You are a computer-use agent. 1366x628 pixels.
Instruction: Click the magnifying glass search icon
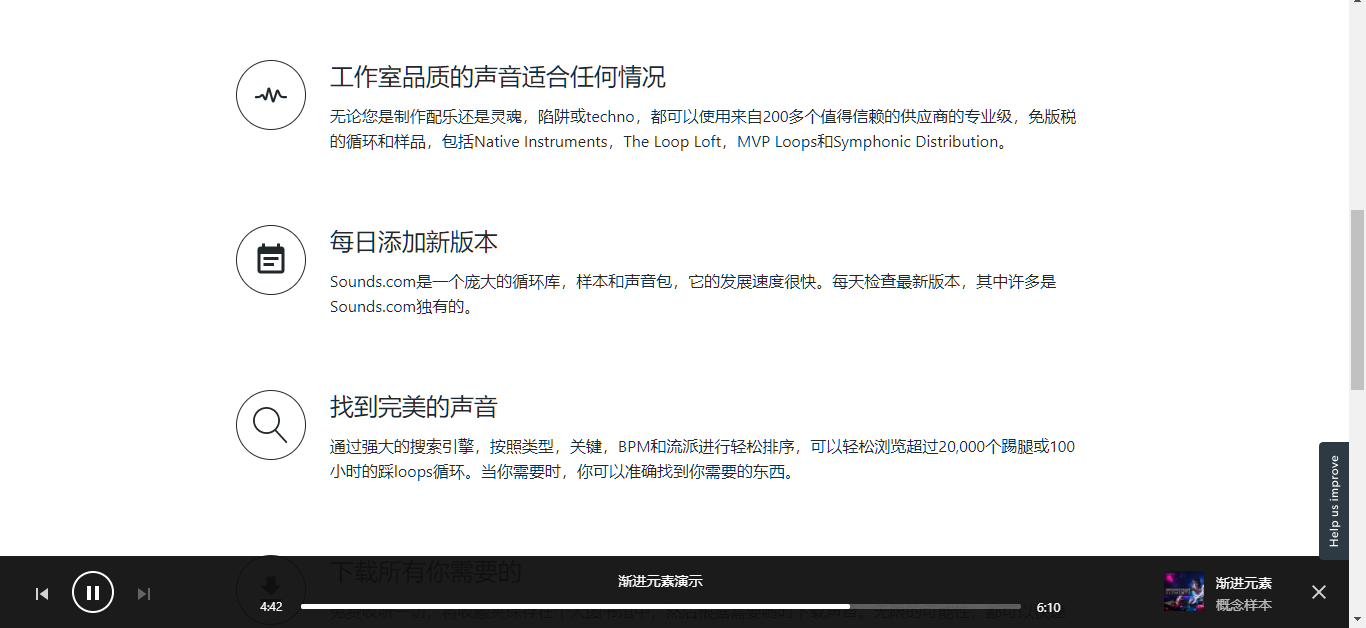tap(270, 424)
